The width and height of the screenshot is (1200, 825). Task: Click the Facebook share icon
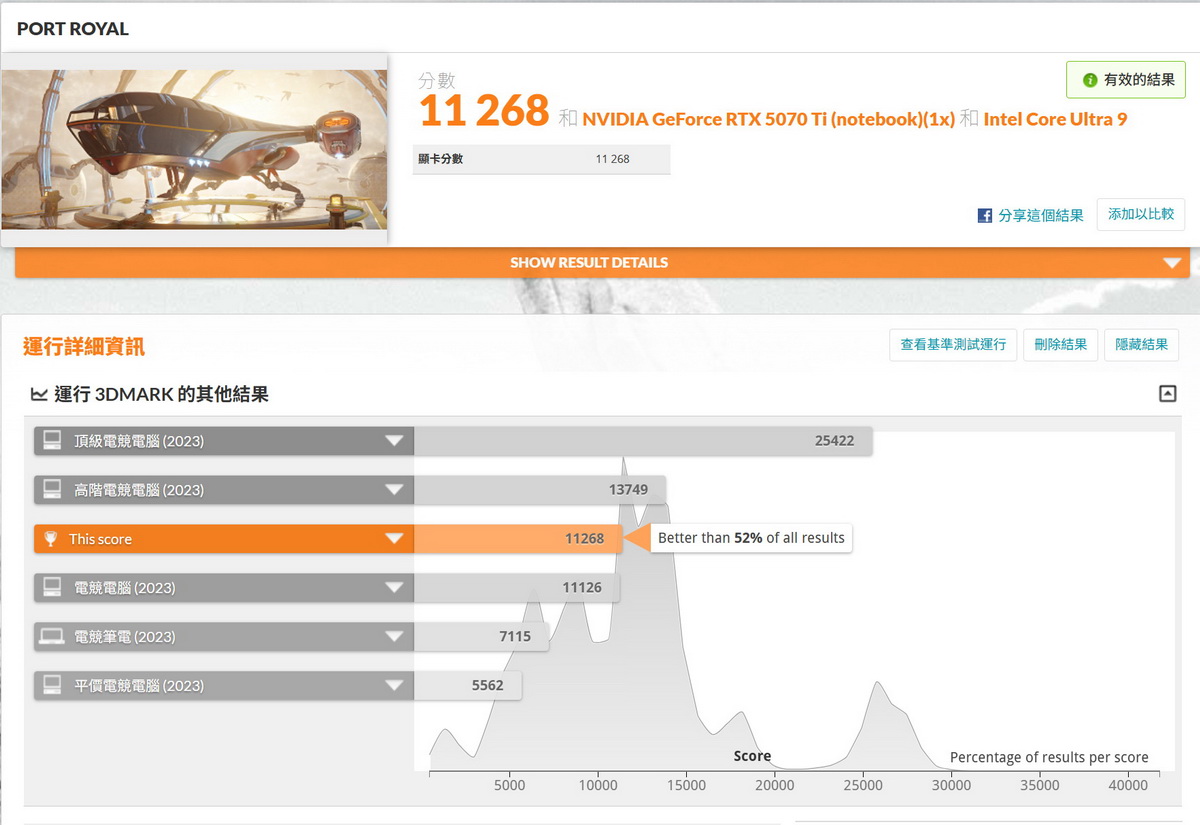985,215
